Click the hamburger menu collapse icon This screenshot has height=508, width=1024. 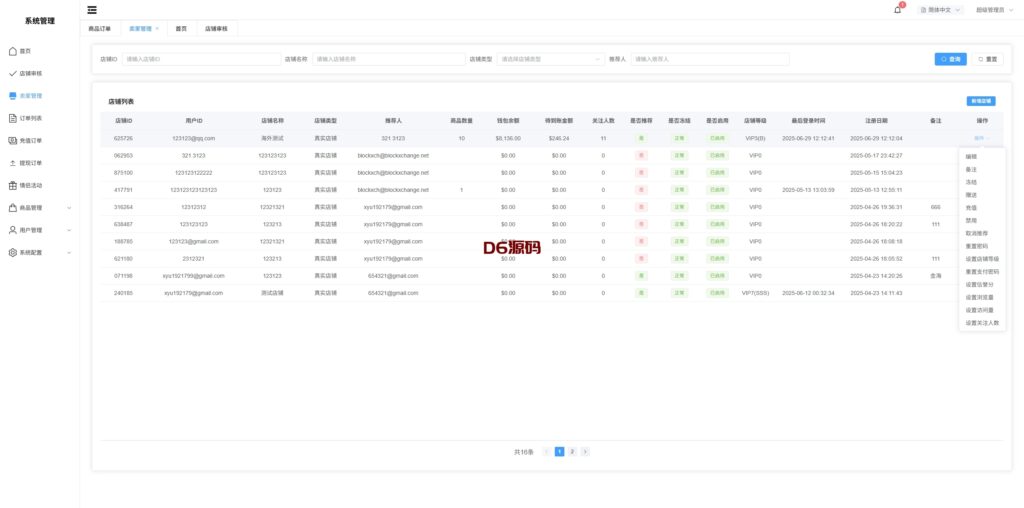pyautogui.click(x=92, y=10)
